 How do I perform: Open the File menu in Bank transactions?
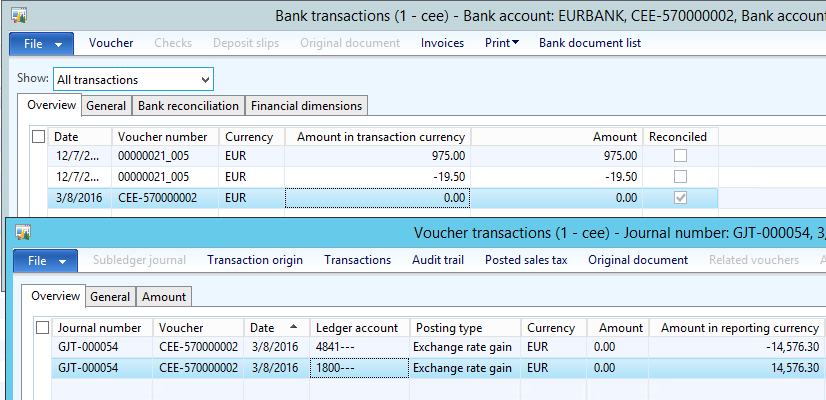[x=41, y=43]
